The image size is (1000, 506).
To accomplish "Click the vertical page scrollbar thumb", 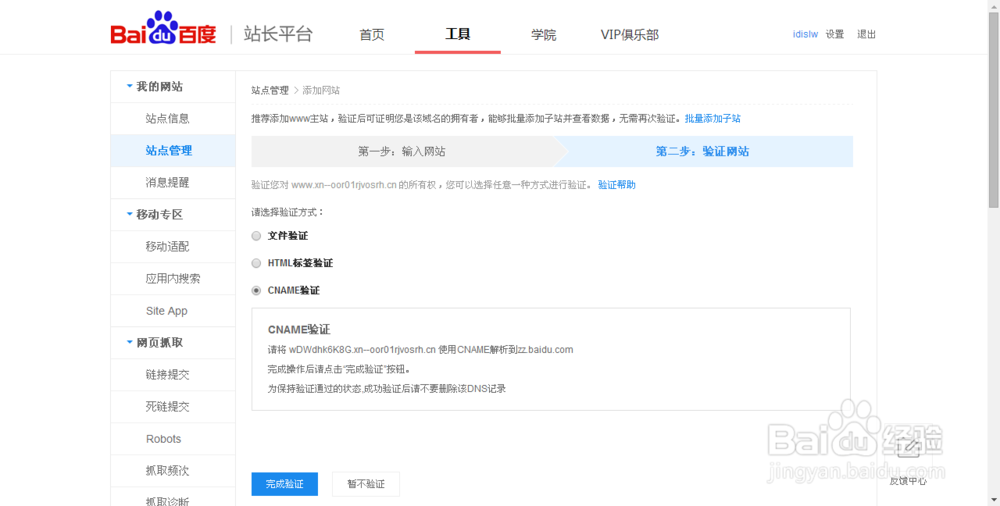I will tap(994, 110).
